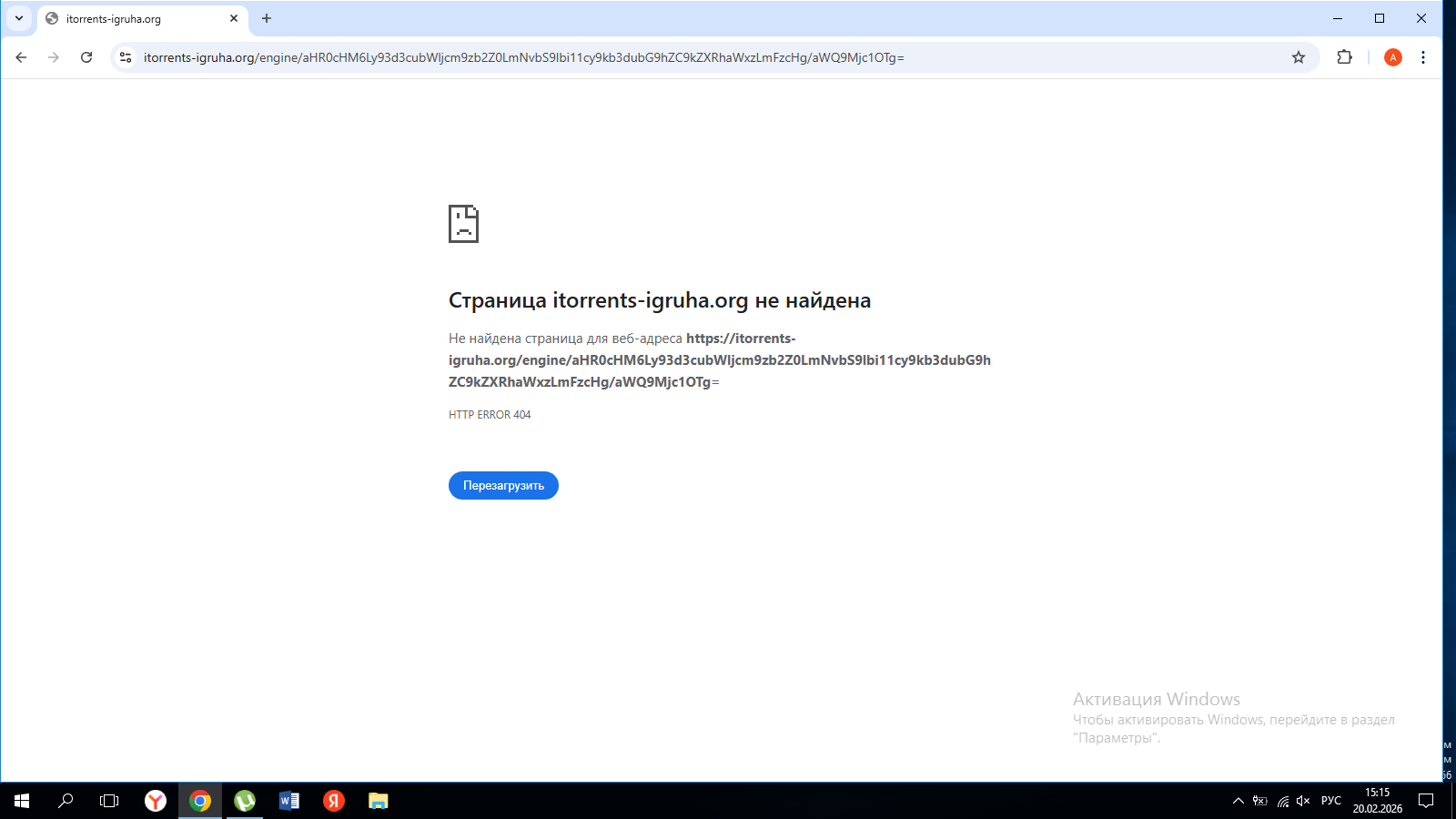
Task: Expand the tab search dropdown arrow
Action: 18,18
